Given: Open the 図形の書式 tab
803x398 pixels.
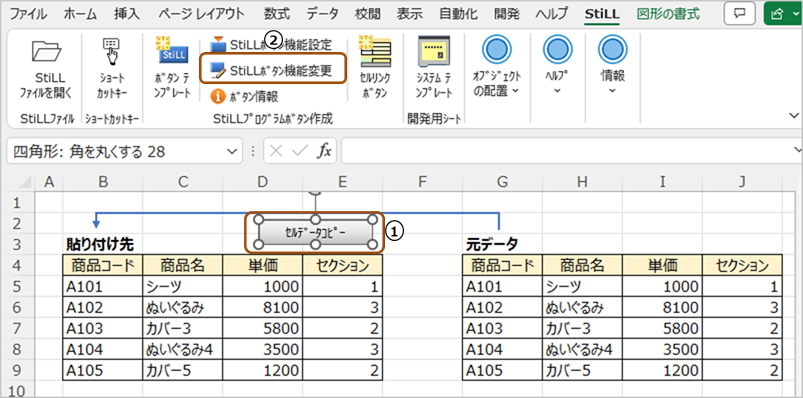Looking at the screenshot, I should pos(668,14).
